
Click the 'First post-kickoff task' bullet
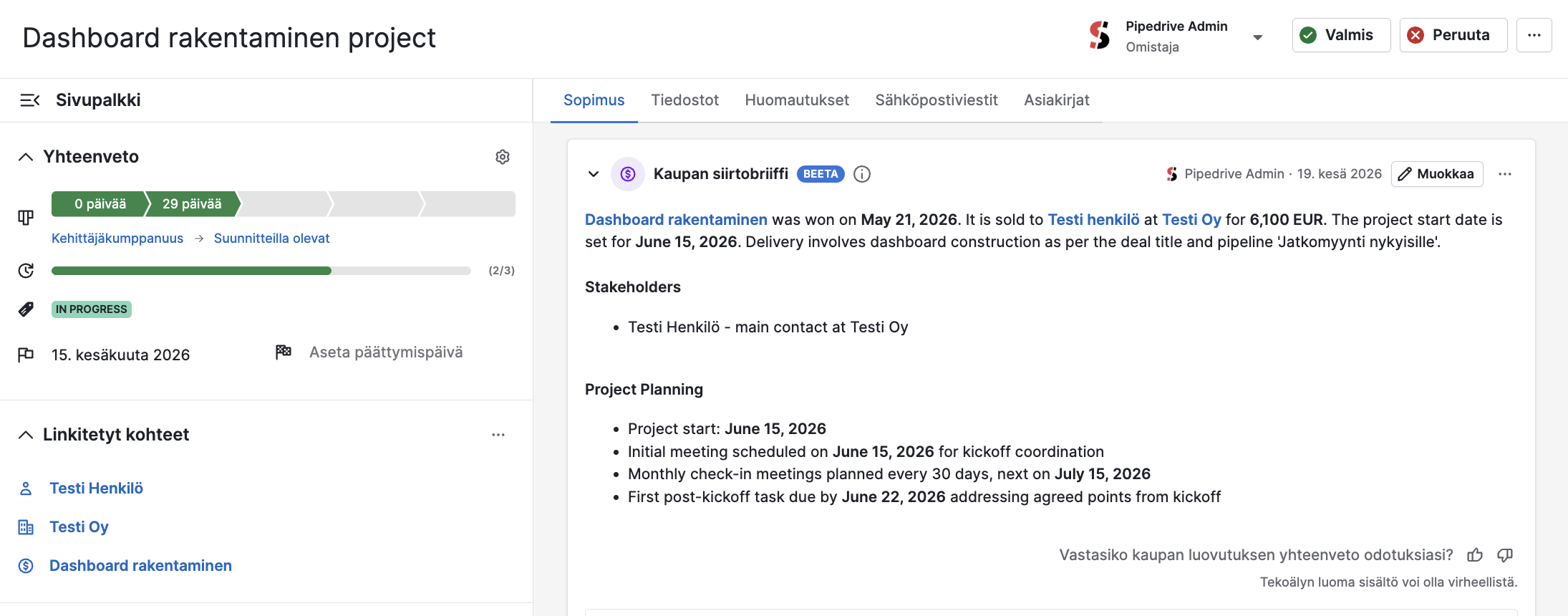(924, 497)
